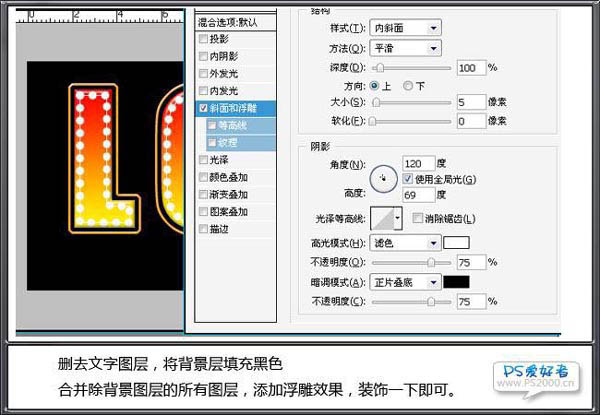Enable 消除锯齿 anti-alias checkbox
The width and height of the screenshot is (600, 415).
point(416,218)
